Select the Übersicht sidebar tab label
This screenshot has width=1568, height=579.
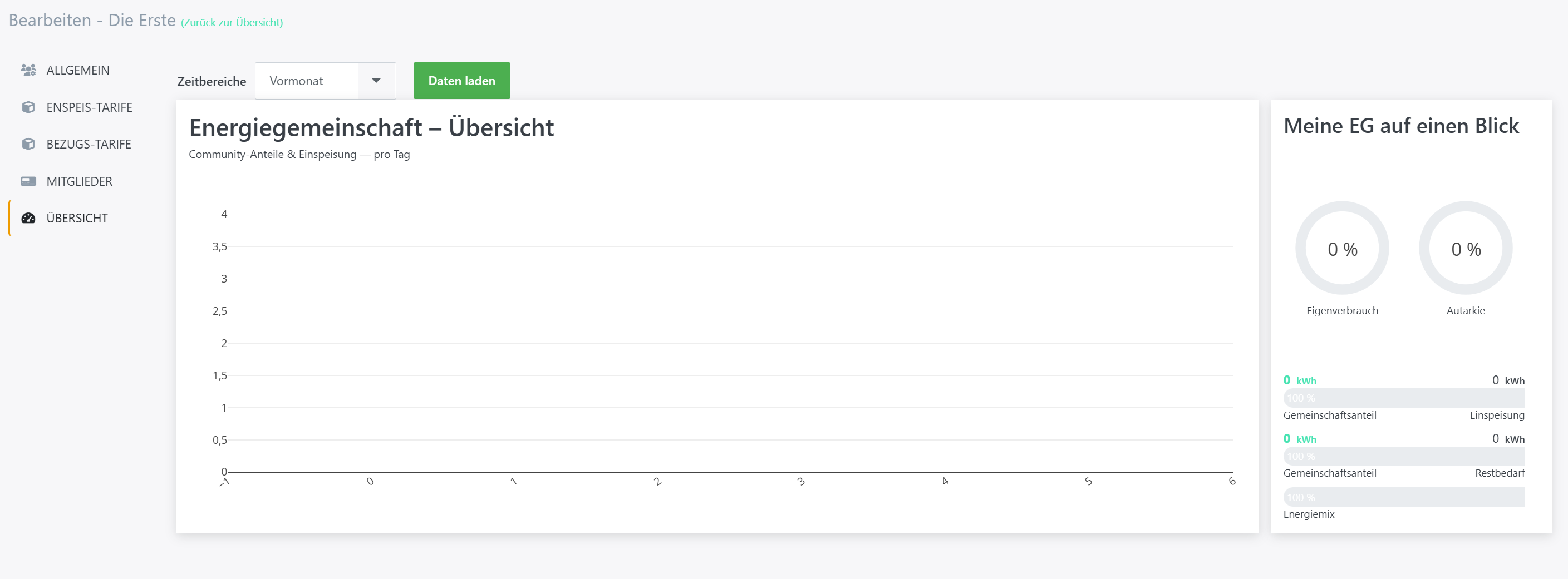77,219
